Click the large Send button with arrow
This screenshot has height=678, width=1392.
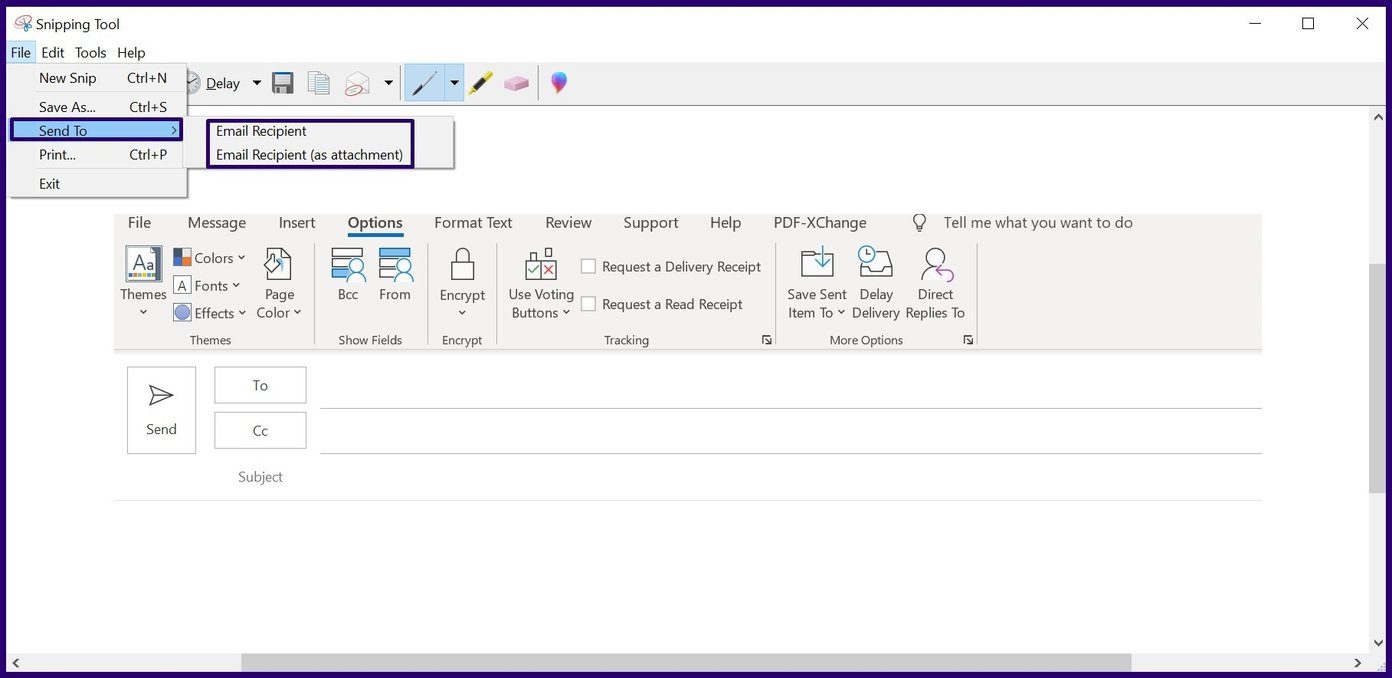click(161, 410)
